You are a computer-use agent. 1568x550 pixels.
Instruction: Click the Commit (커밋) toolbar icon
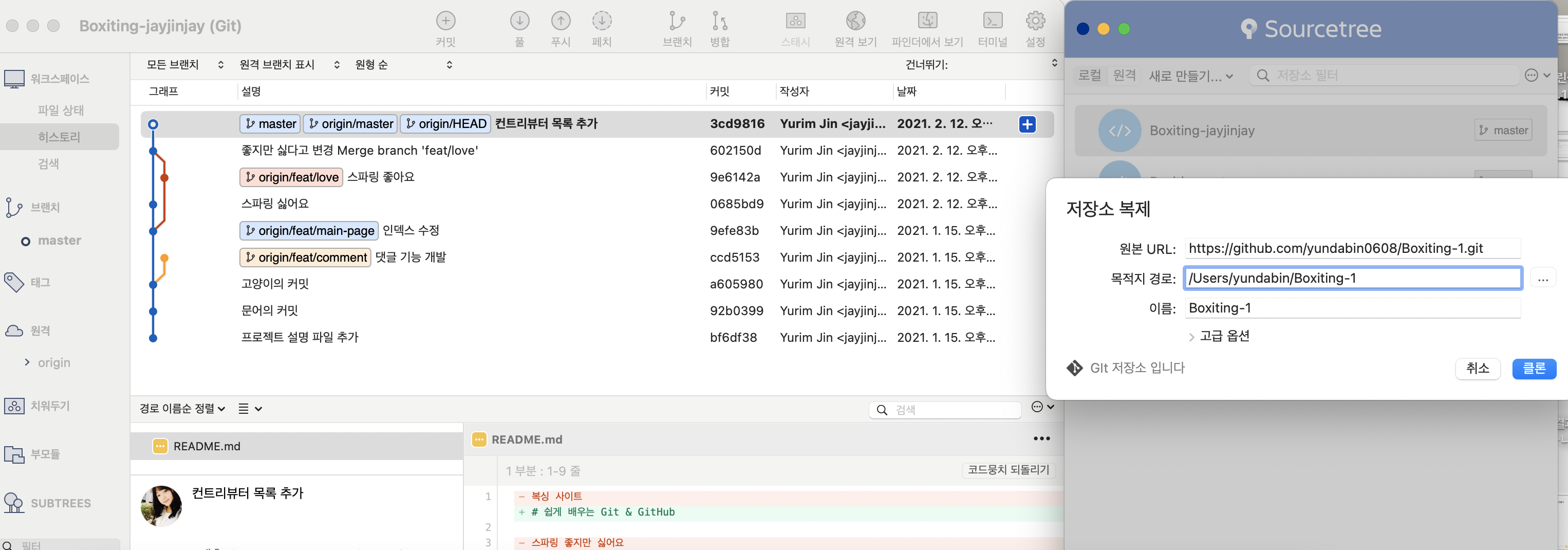click(445, 21)
